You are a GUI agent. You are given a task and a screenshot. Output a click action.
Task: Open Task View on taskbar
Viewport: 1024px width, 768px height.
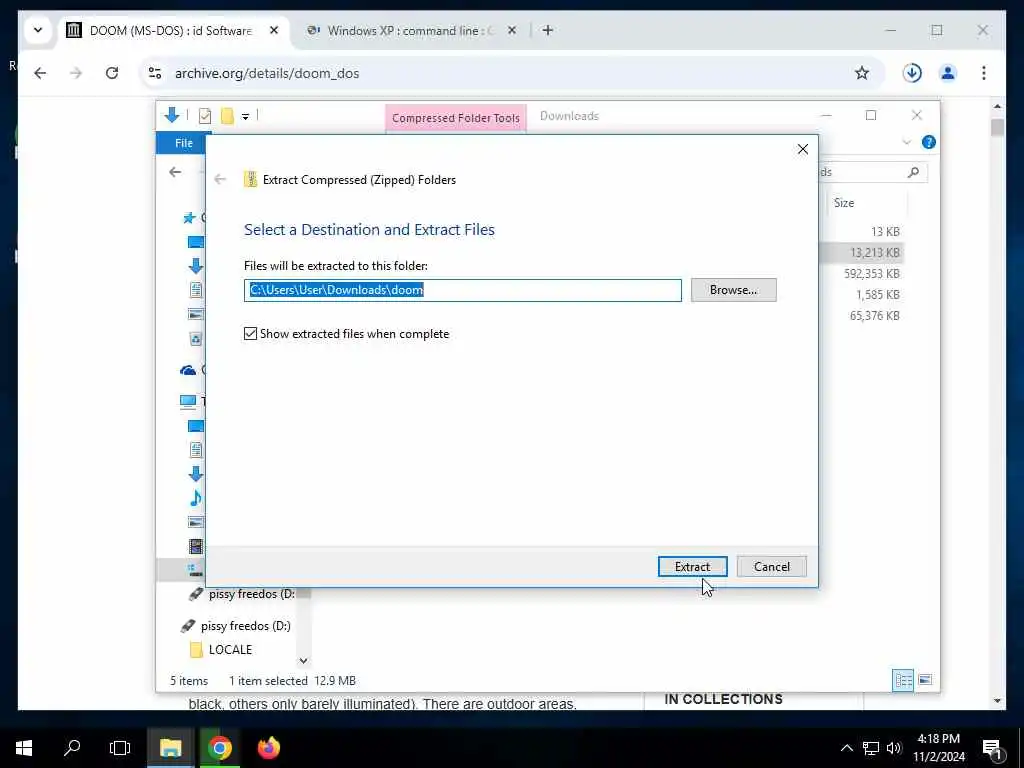coord(120,748)
